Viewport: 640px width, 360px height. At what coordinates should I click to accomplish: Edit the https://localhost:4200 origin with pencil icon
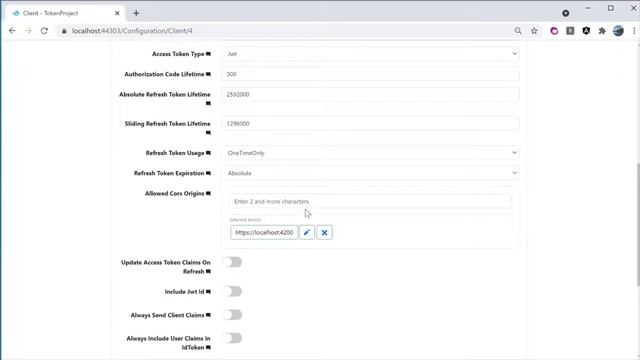click(x=307, y=232)
